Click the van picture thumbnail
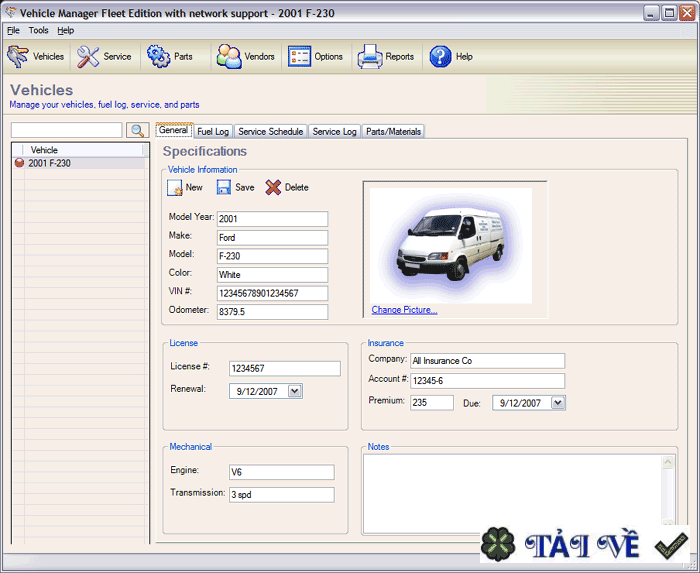 (450, 245)
